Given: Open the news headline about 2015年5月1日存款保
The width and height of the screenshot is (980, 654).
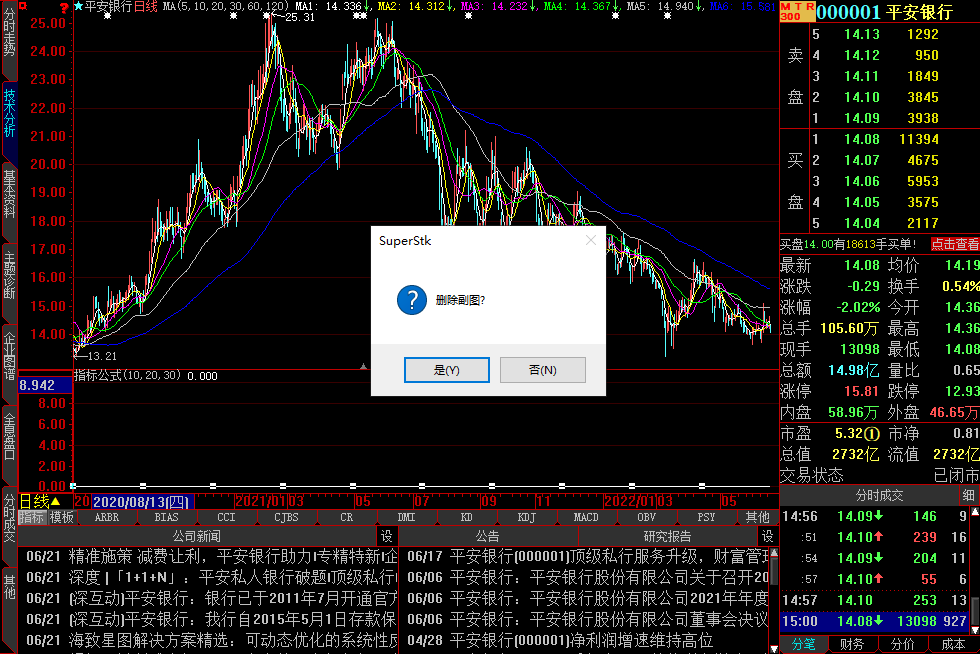Looking at the screenshot, I should tap(212, 620).
